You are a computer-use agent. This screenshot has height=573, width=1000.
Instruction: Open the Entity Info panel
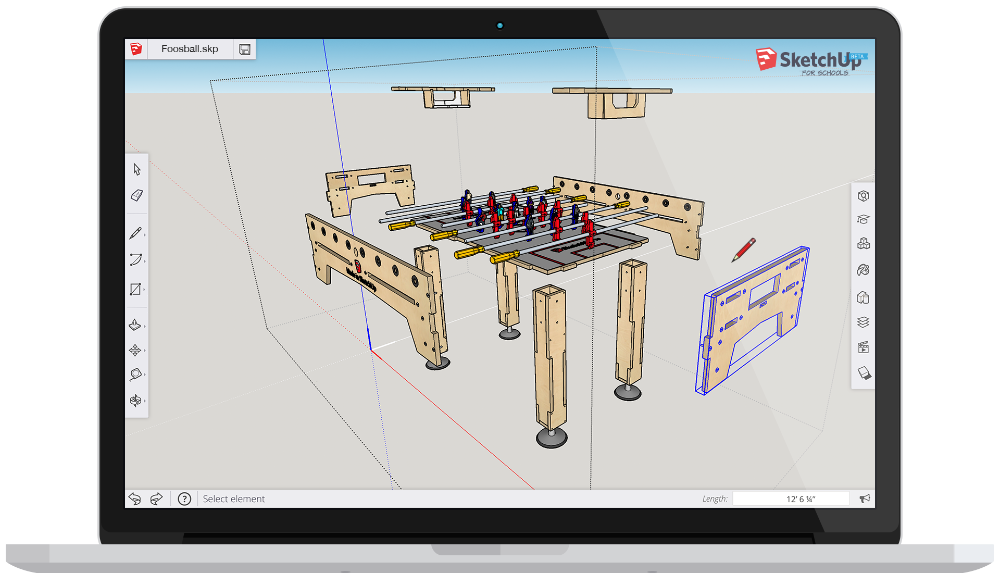click(863, 196)
